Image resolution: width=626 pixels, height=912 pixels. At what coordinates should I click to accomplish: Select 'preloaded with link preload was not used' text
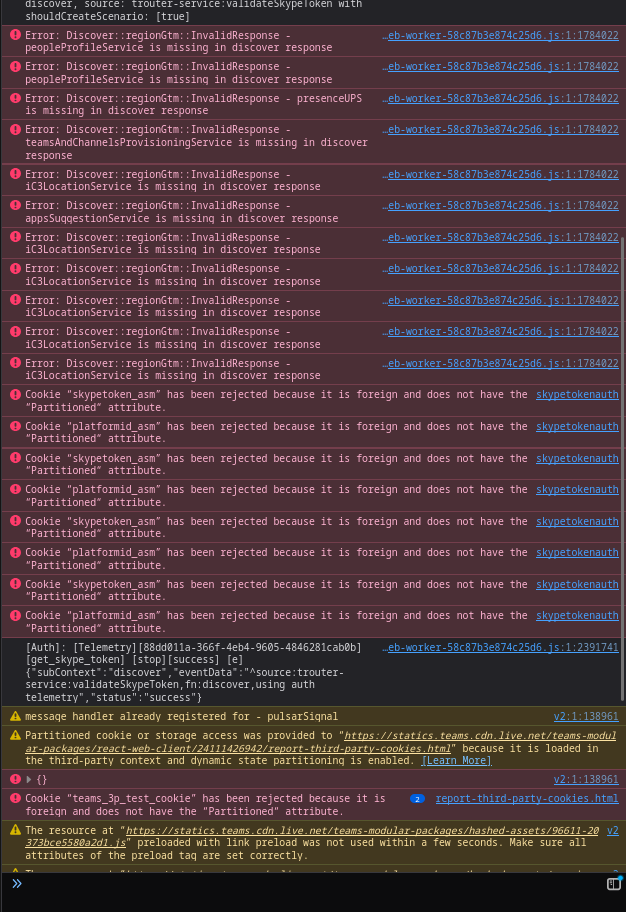(303, 843)
